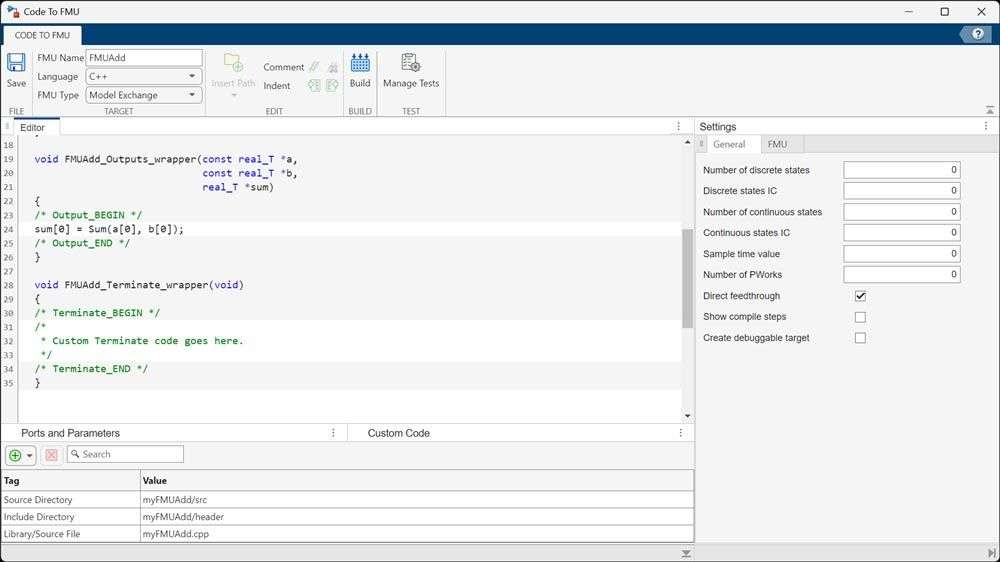The image size is (1000, 562).
Task: Enable Create debuggable target
Action: point(860,338)
